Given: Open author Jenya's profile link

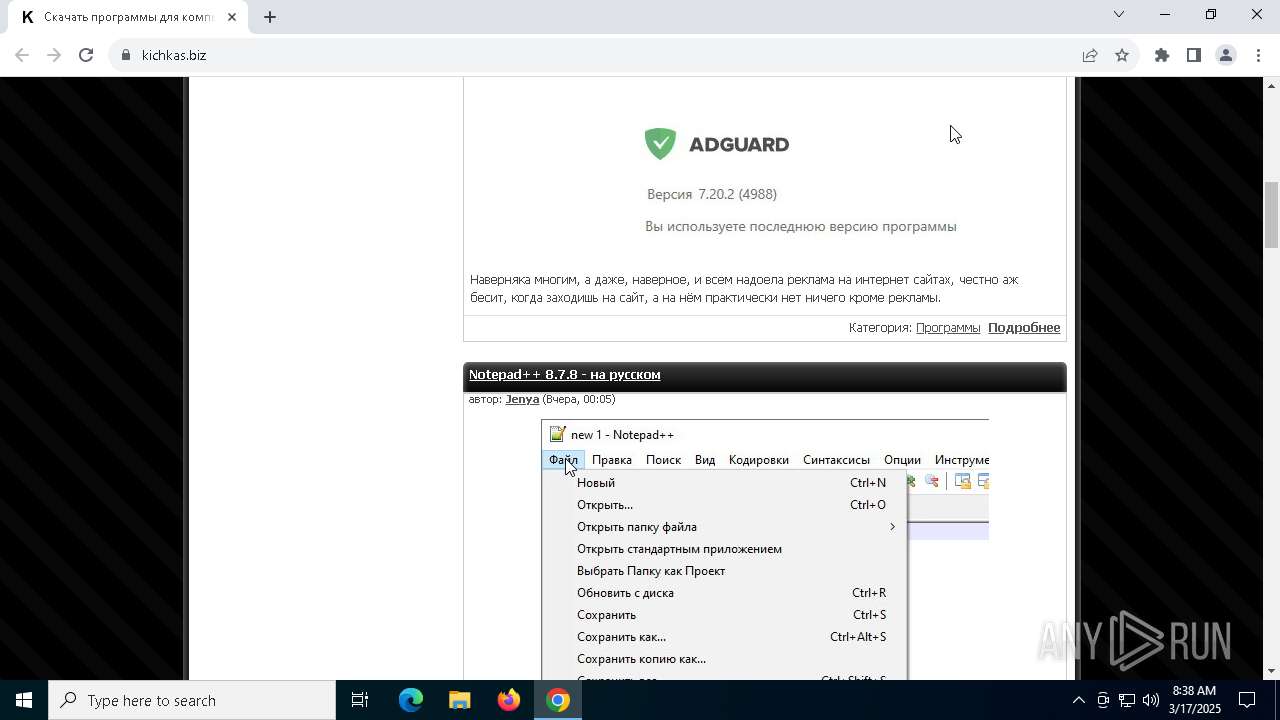Looking at the screenshot, I should click(522, 399).
